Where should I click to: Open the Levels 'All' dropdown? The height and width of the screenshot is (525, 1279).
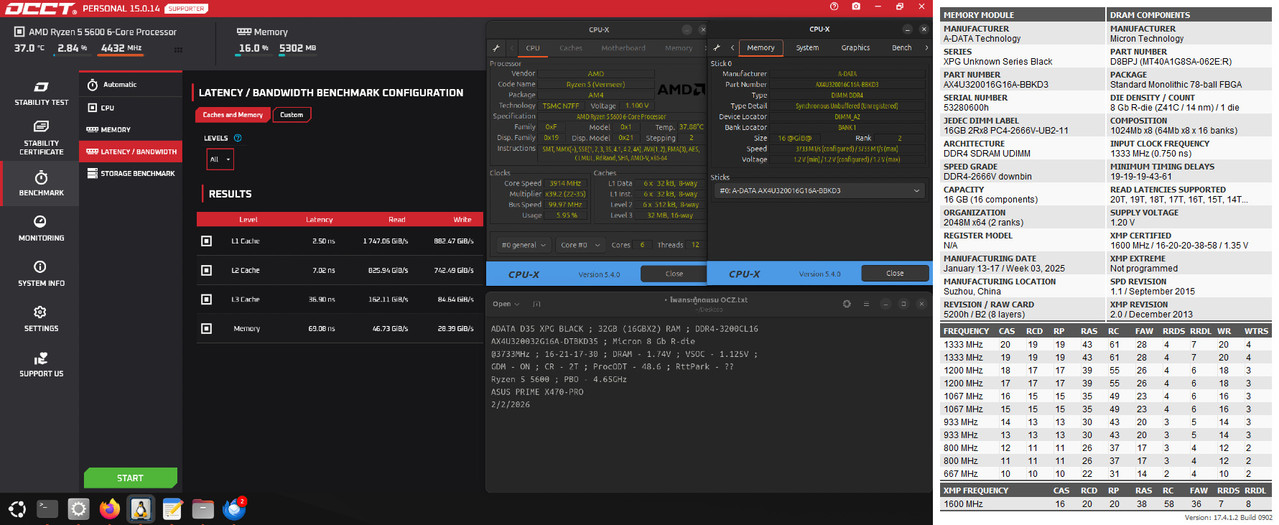click(220, 159)
